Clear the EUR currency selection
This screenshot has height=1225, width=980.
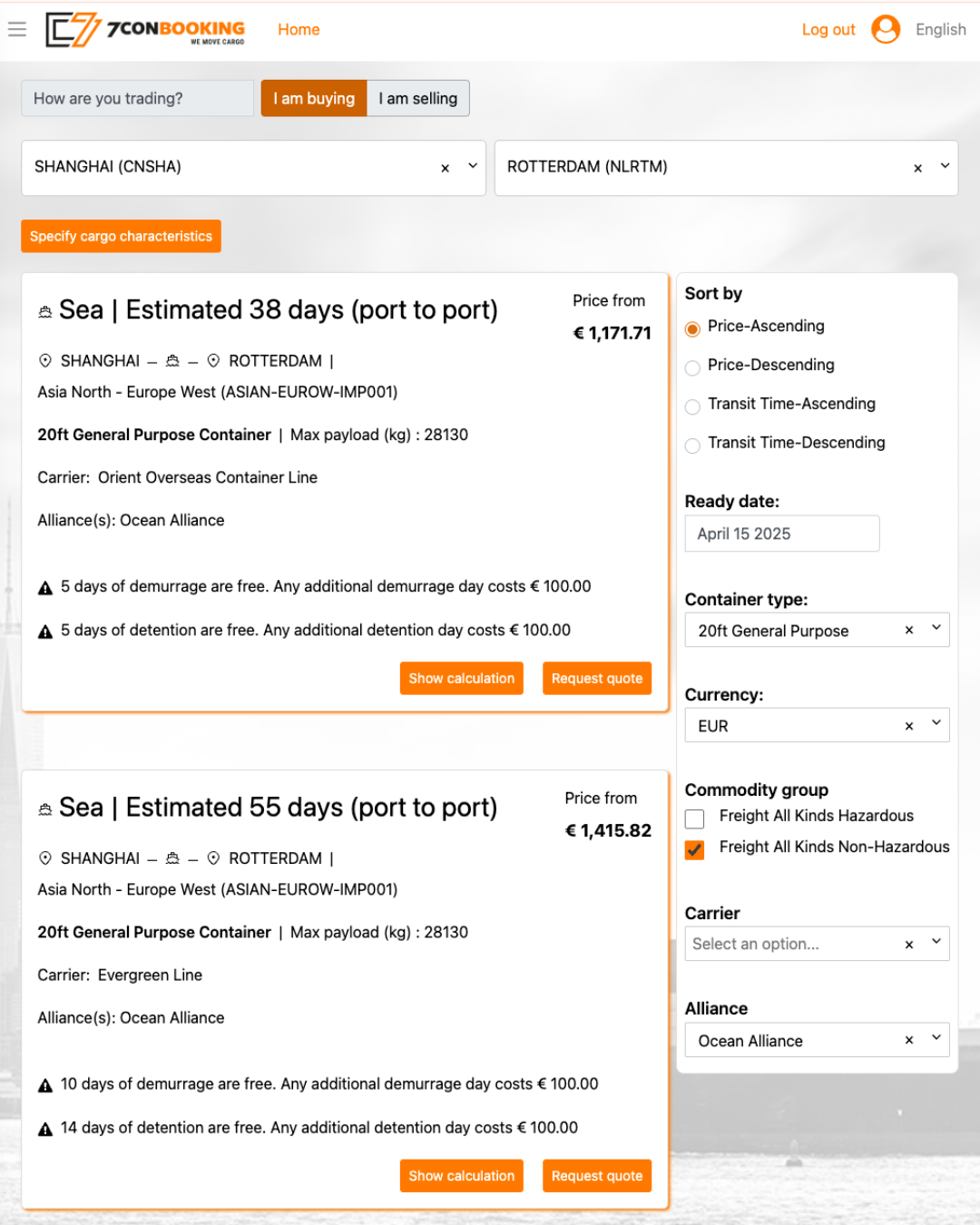click(909, 726)
